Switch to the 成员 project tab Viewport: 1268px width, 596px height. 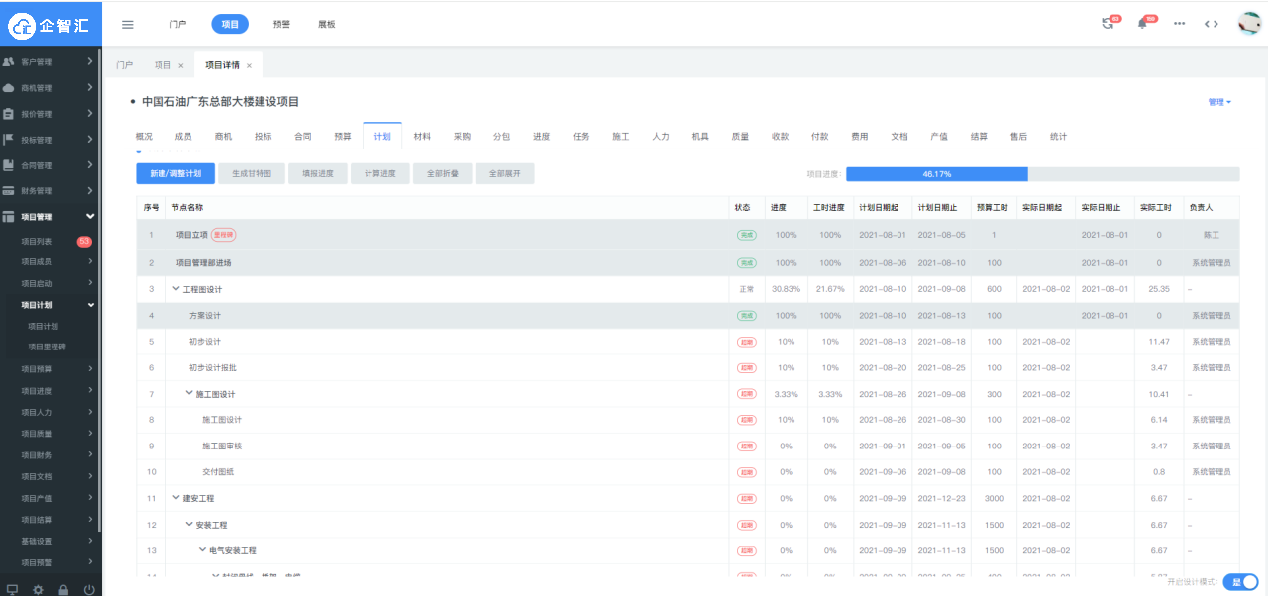point(183,137)
